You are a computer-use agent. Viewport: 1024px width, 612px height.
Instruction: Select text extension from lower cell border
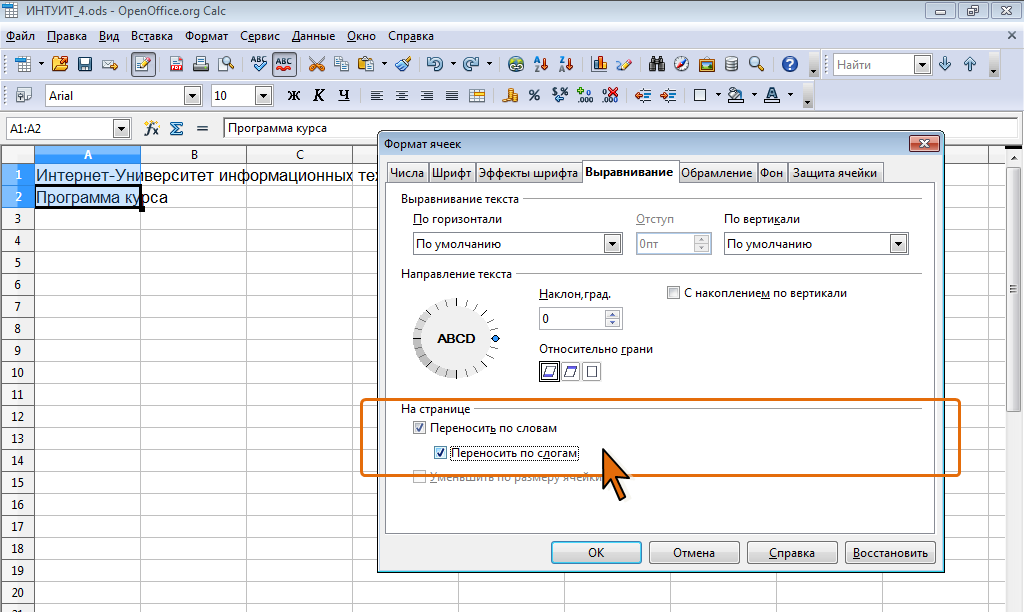click(x=549, y=372)
